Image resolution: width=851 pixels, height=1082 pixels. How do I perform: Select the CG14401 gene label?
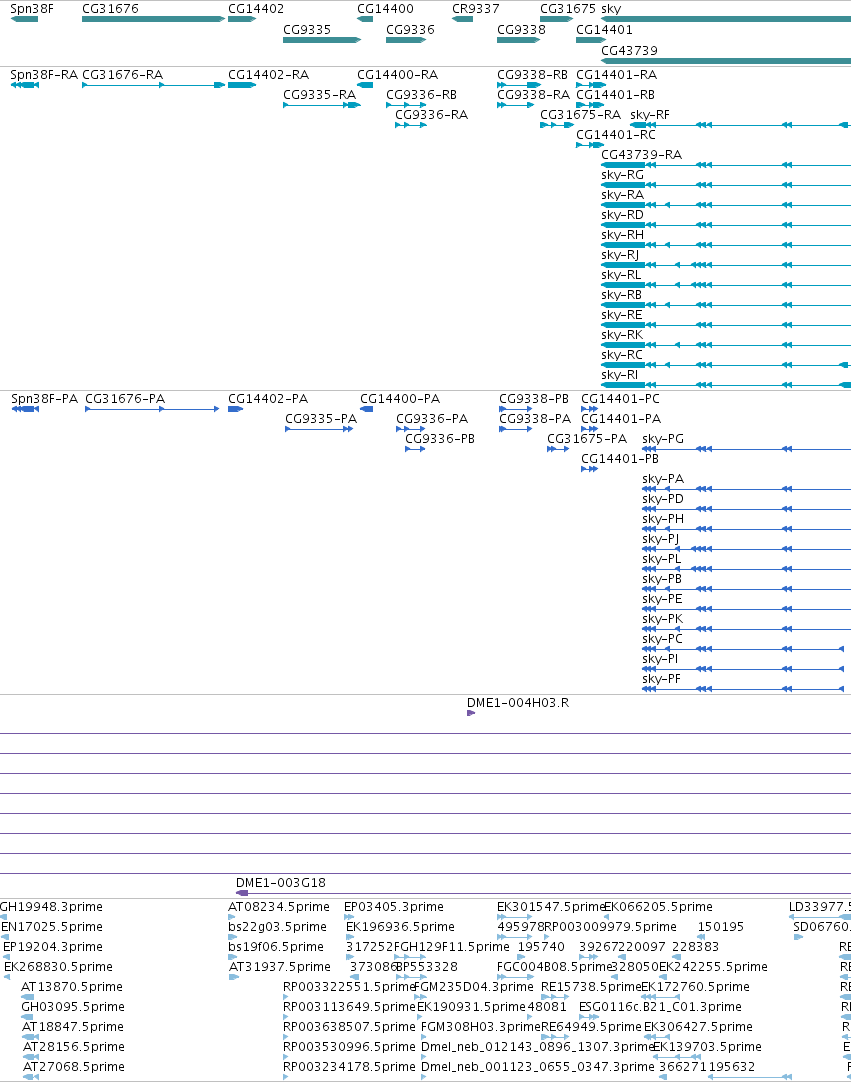click(605, 30)
